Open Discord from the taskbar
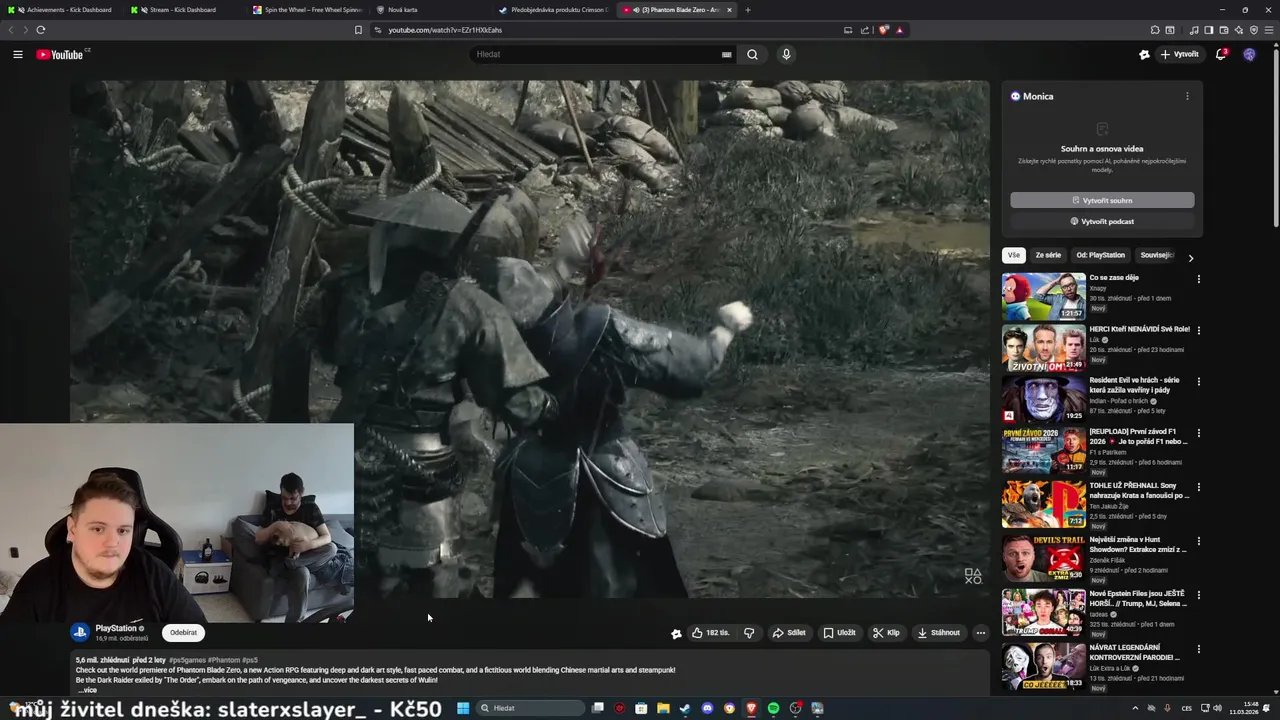1280x720 pixels. click(707, 708)
